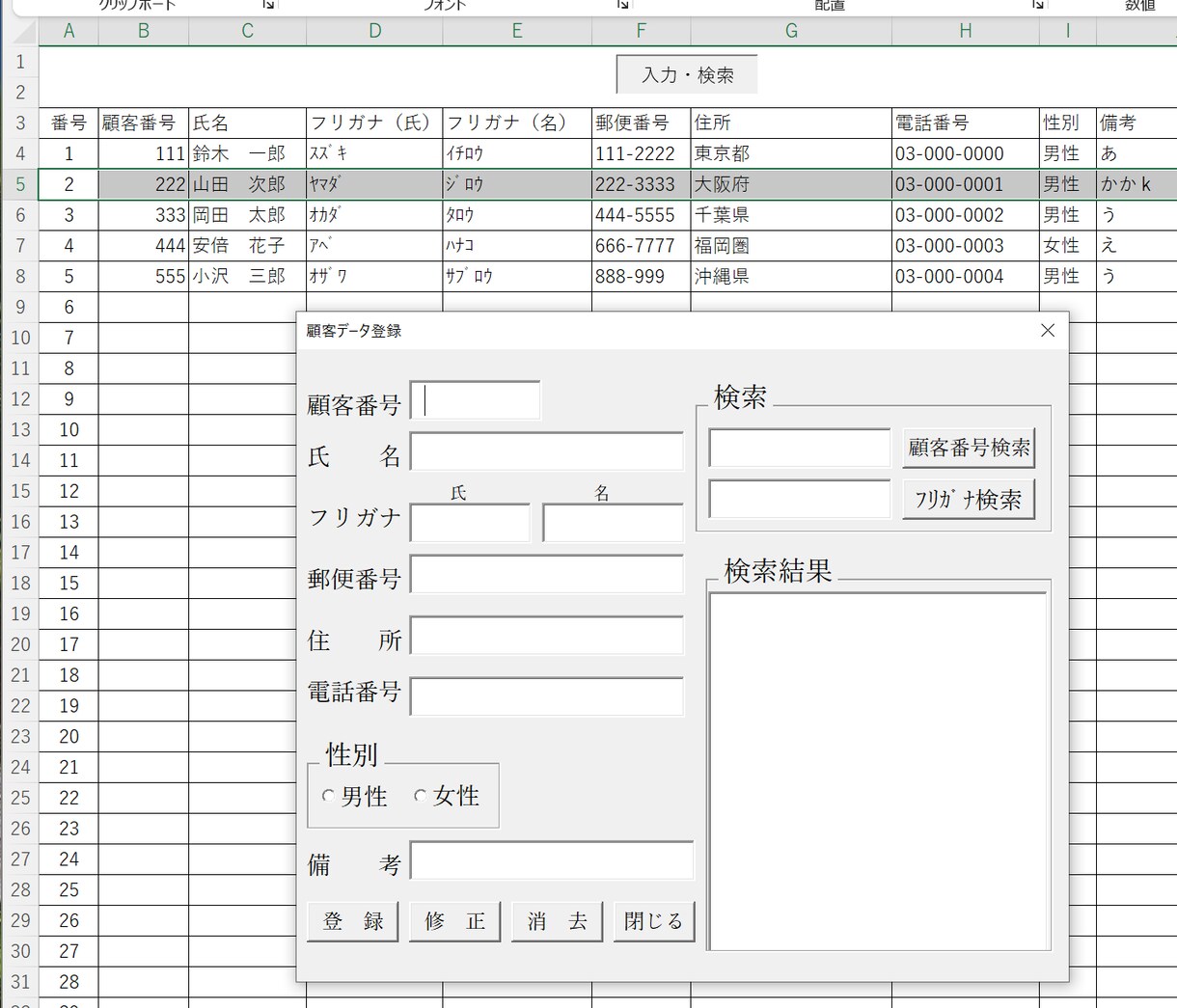Screen dimensions: 1177x1008
Task: Click the cell with 111-2222
Action: click(642, 153)
